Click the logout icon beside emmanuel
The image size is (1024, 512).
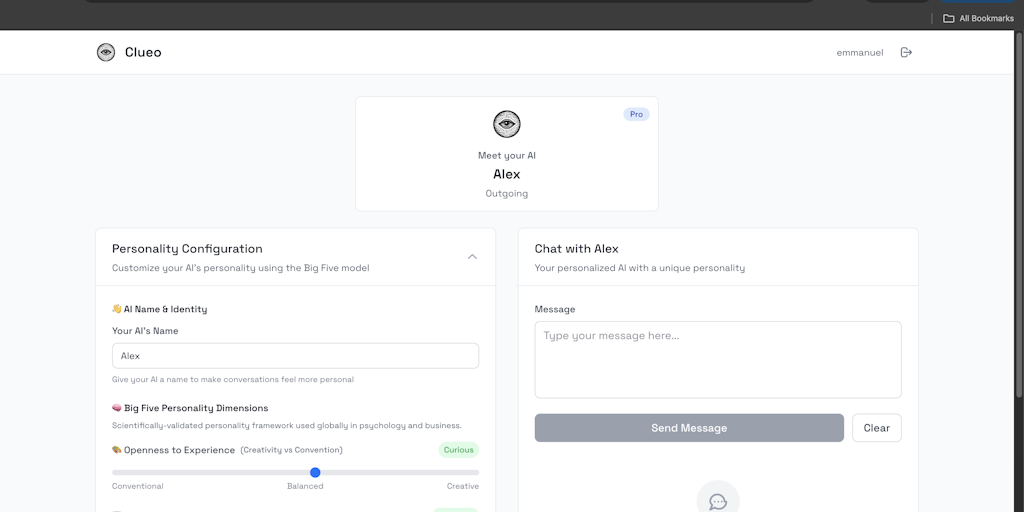coord(906,52)
